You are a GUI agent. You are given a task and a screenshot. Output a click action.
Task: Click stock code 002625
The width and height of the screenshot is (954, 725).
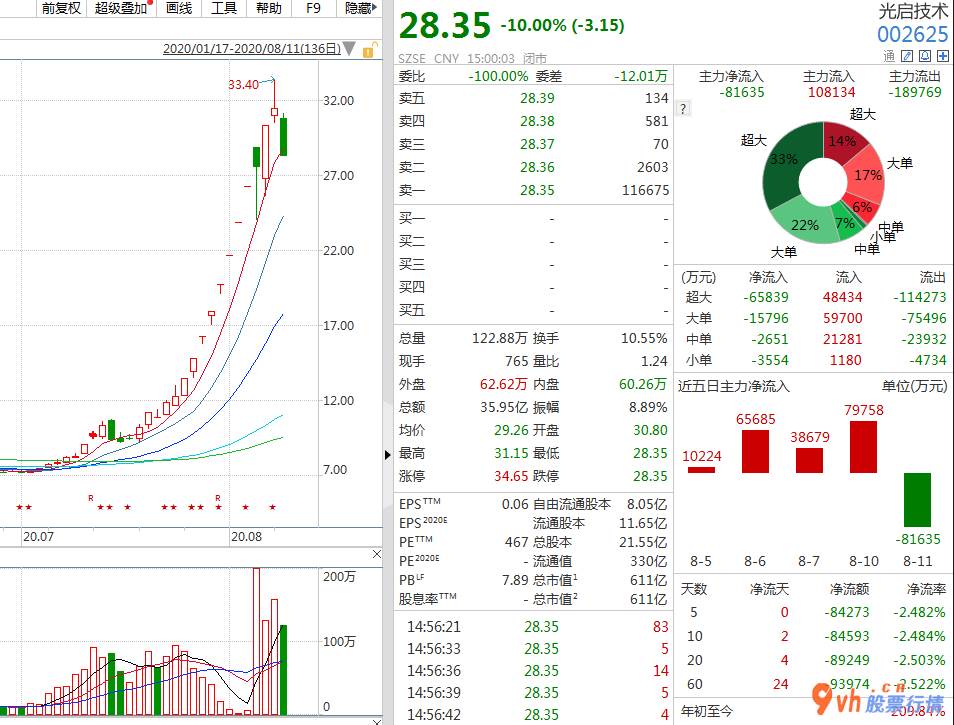coord(912,34)
